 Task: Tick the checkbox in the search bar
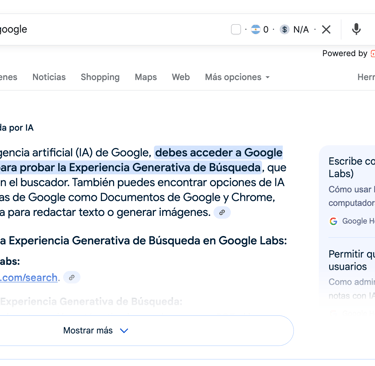click(x=236, y=29)
